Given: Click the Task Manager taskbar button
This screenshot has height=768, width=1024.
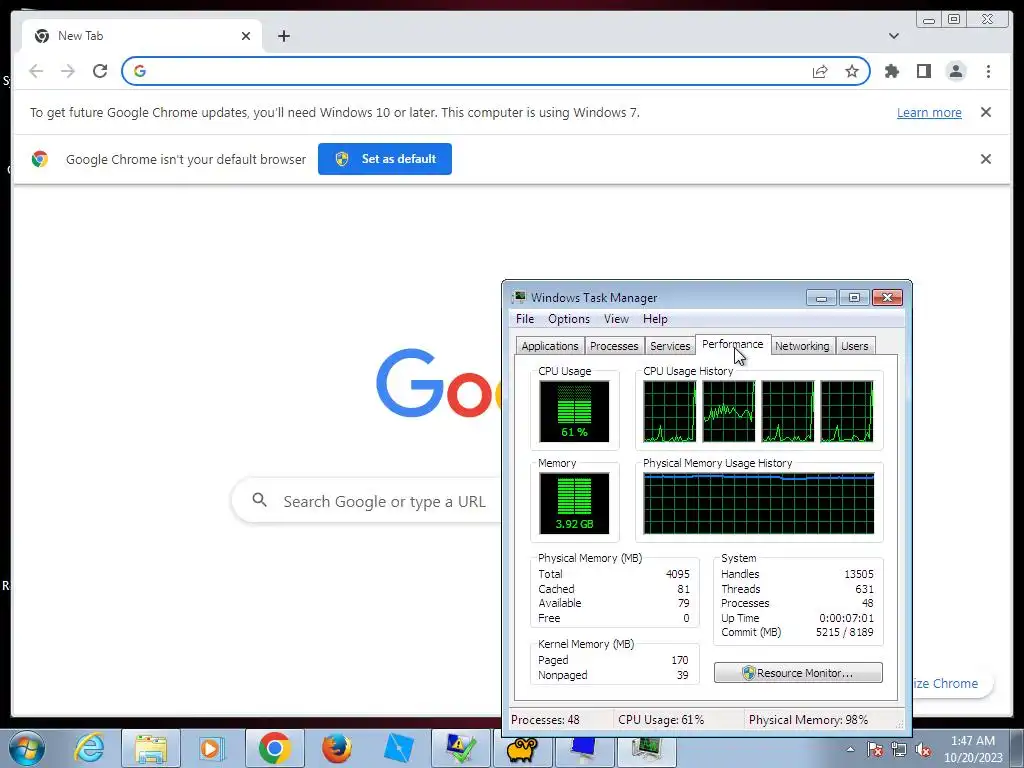Looking at the screenshot, I should tap(647, 750).
